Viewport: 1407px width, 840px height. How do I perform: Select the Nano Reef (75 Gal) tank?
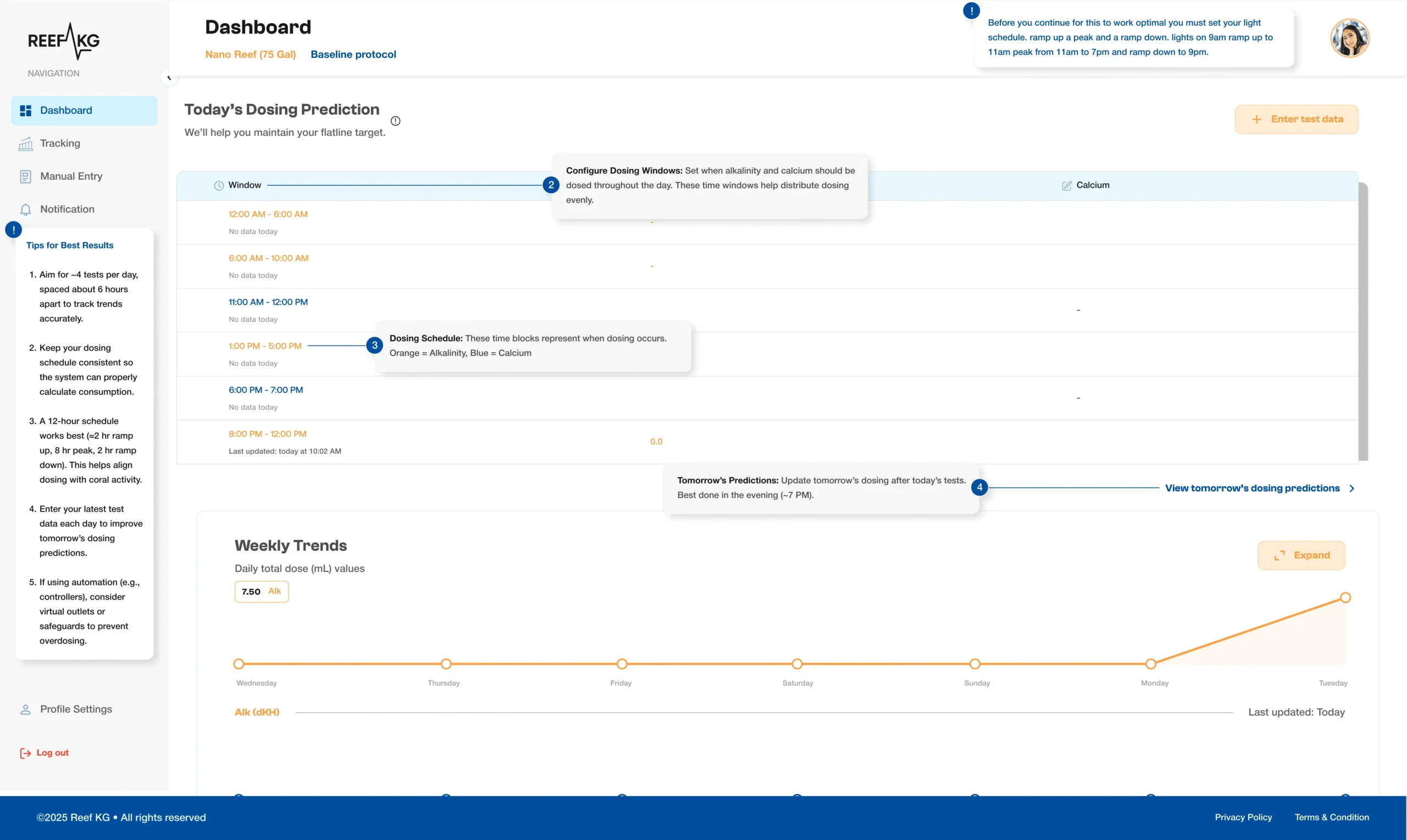250,54
